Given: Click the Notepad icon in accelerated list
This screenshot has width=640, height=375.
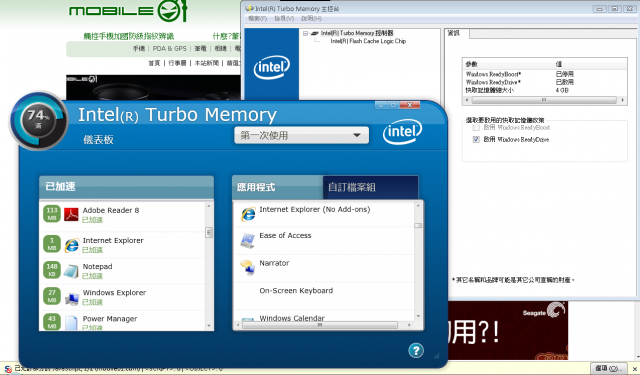Looking at the screenshot, I should coord(71,271).
